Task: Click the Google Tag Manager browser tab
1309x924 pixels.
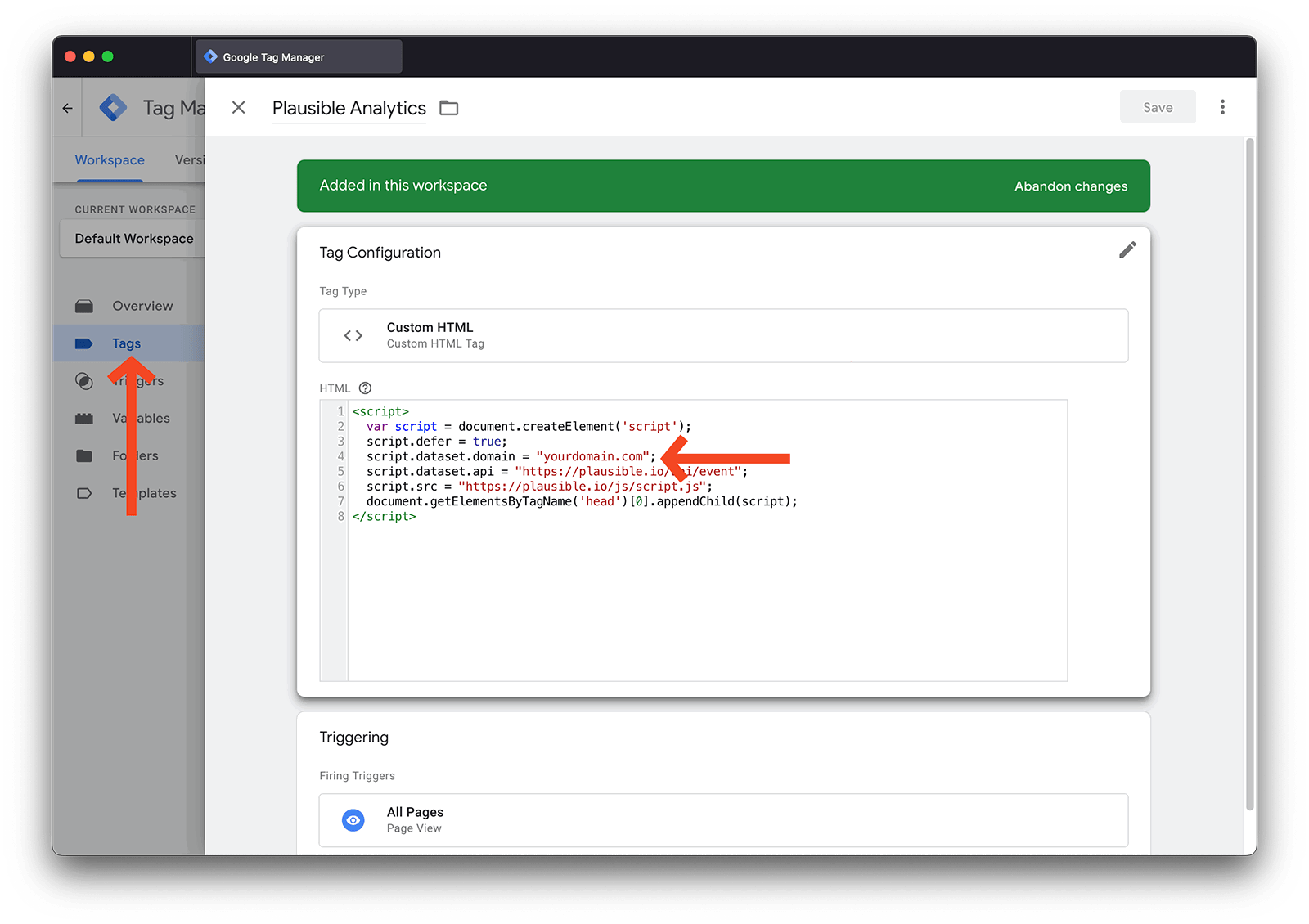Action: [299, 57]
